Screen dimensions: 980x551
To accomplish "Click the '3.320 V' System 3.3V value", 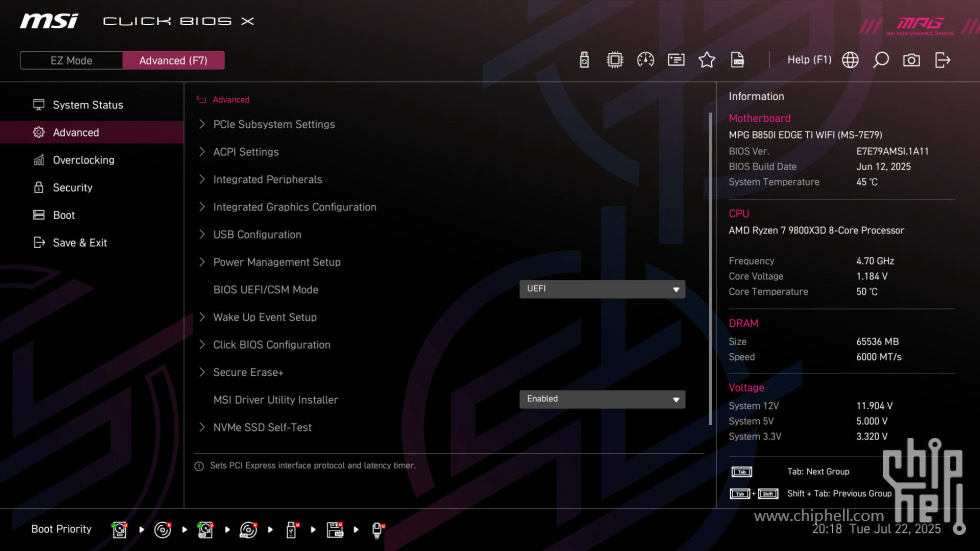I will [872, 437].
